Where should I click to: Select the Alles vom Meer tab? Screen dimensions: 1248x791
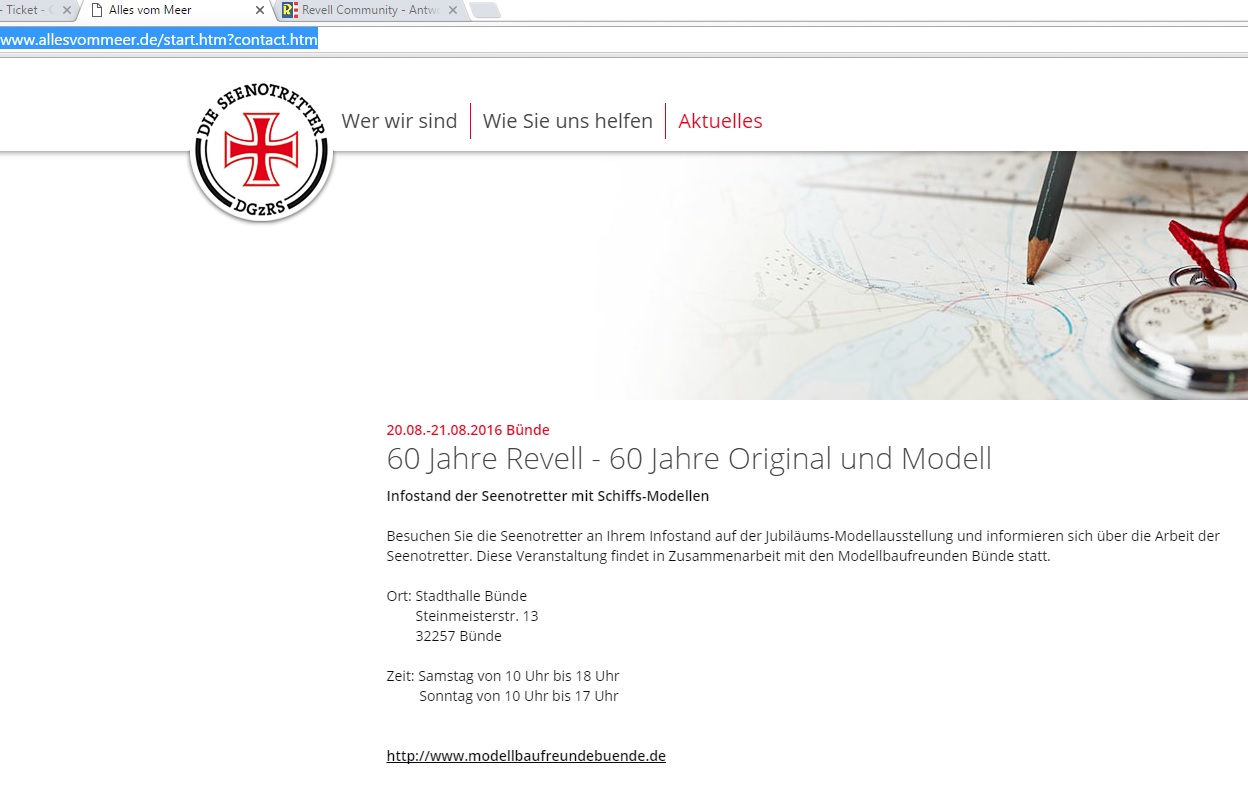click(160, 10)
